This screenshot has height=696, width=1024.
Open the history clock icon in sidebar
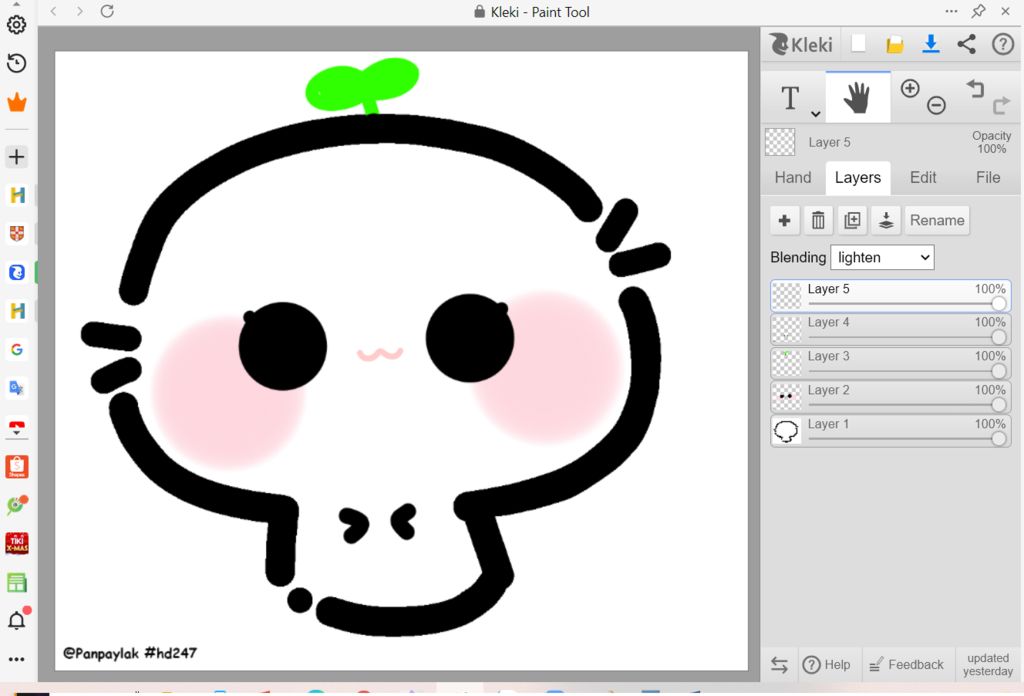[16, 63]
